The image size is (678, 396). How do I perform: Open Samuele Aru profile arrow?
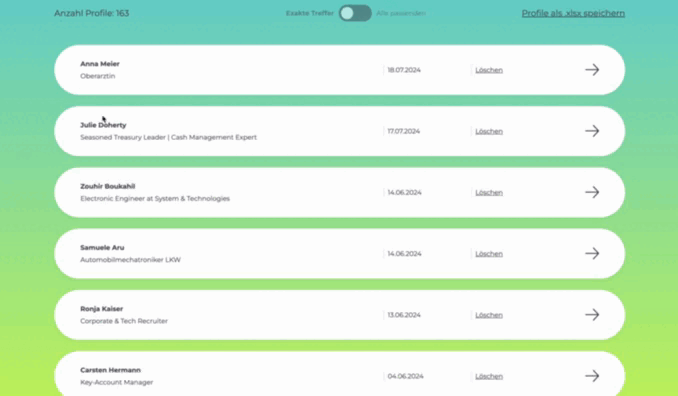point(592,253)
